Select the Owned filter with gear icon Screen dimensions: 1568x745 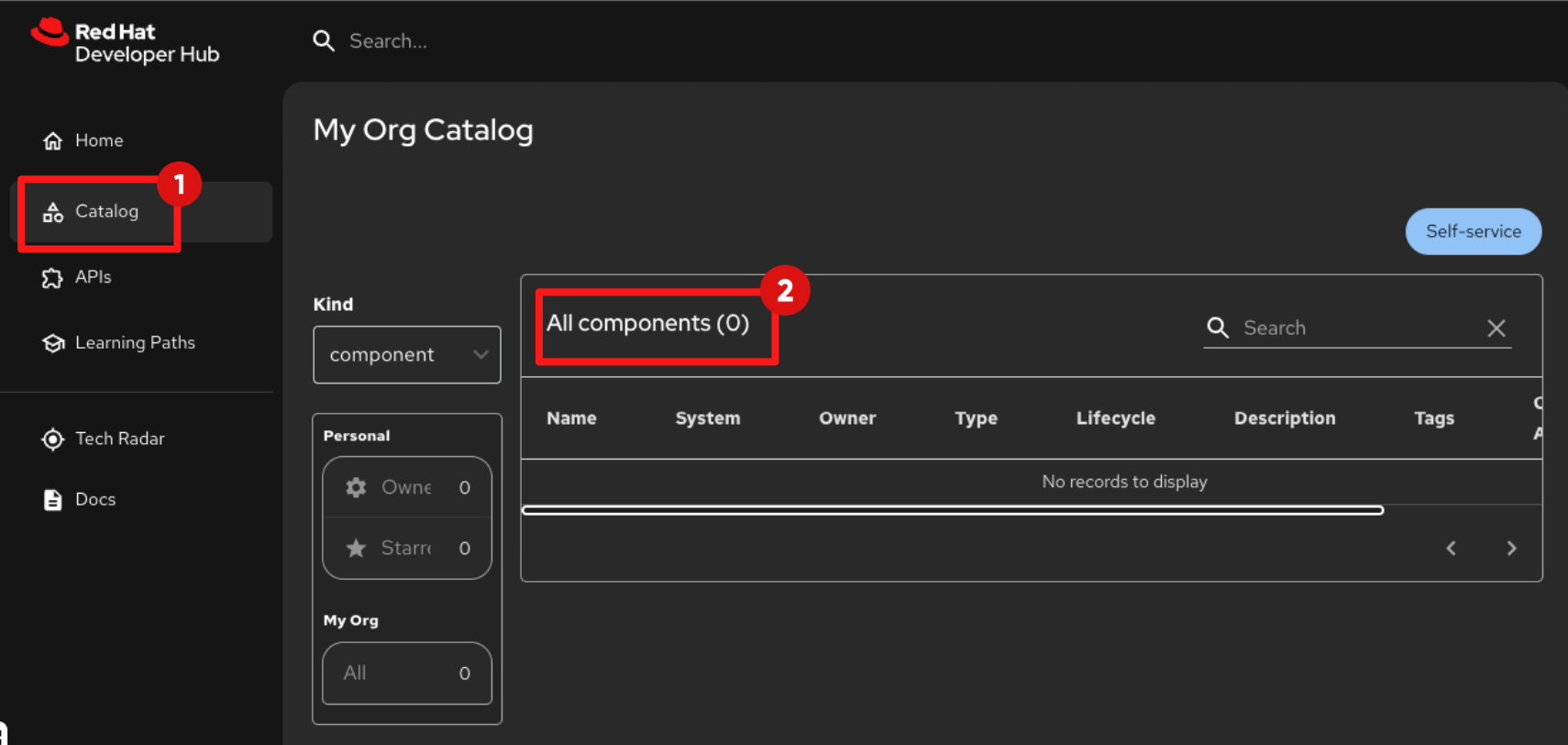(406, 487)
